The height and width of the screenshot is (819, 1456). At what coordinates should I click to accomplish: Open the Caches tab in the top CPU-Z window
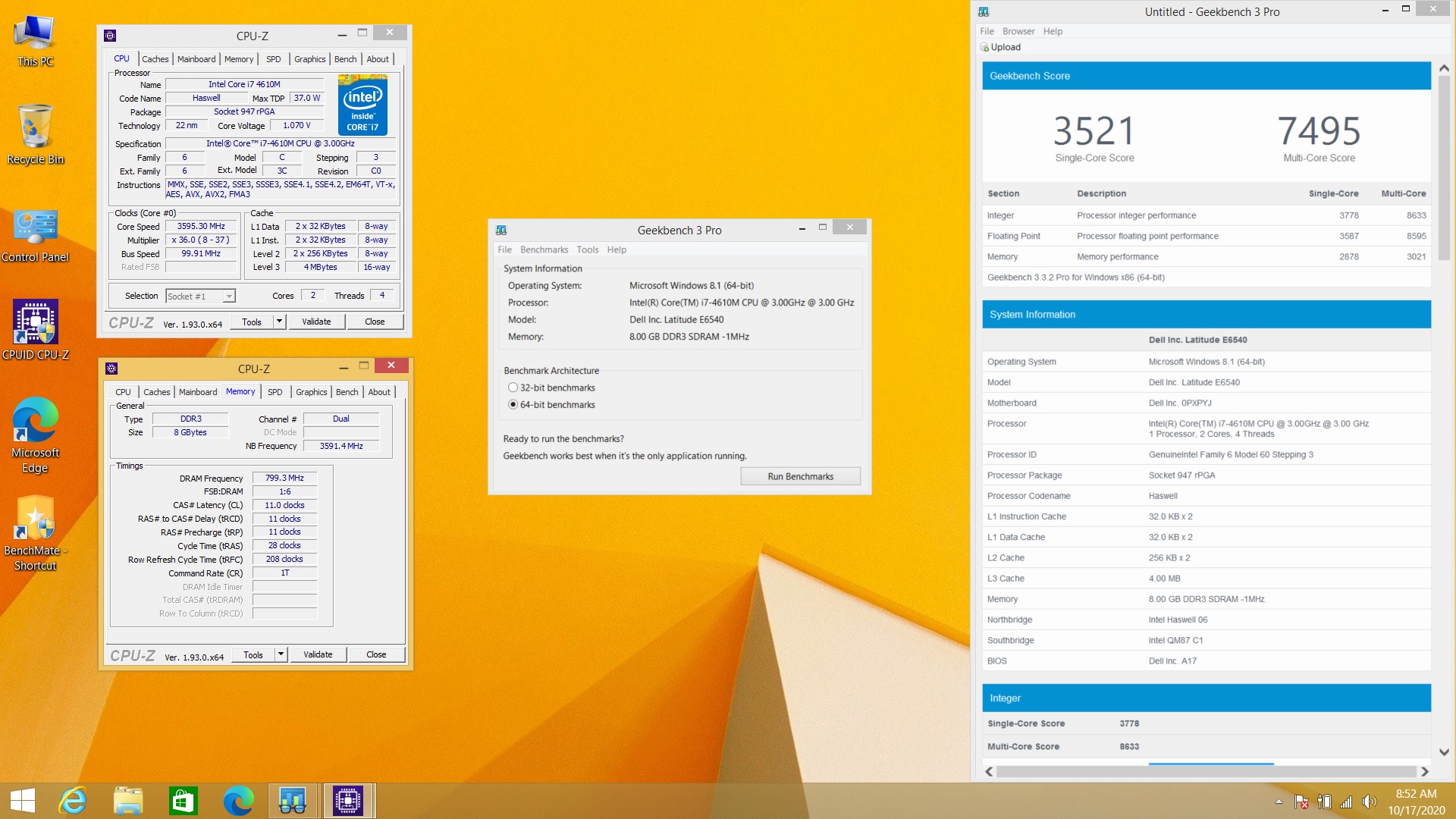tap(155, 59)
